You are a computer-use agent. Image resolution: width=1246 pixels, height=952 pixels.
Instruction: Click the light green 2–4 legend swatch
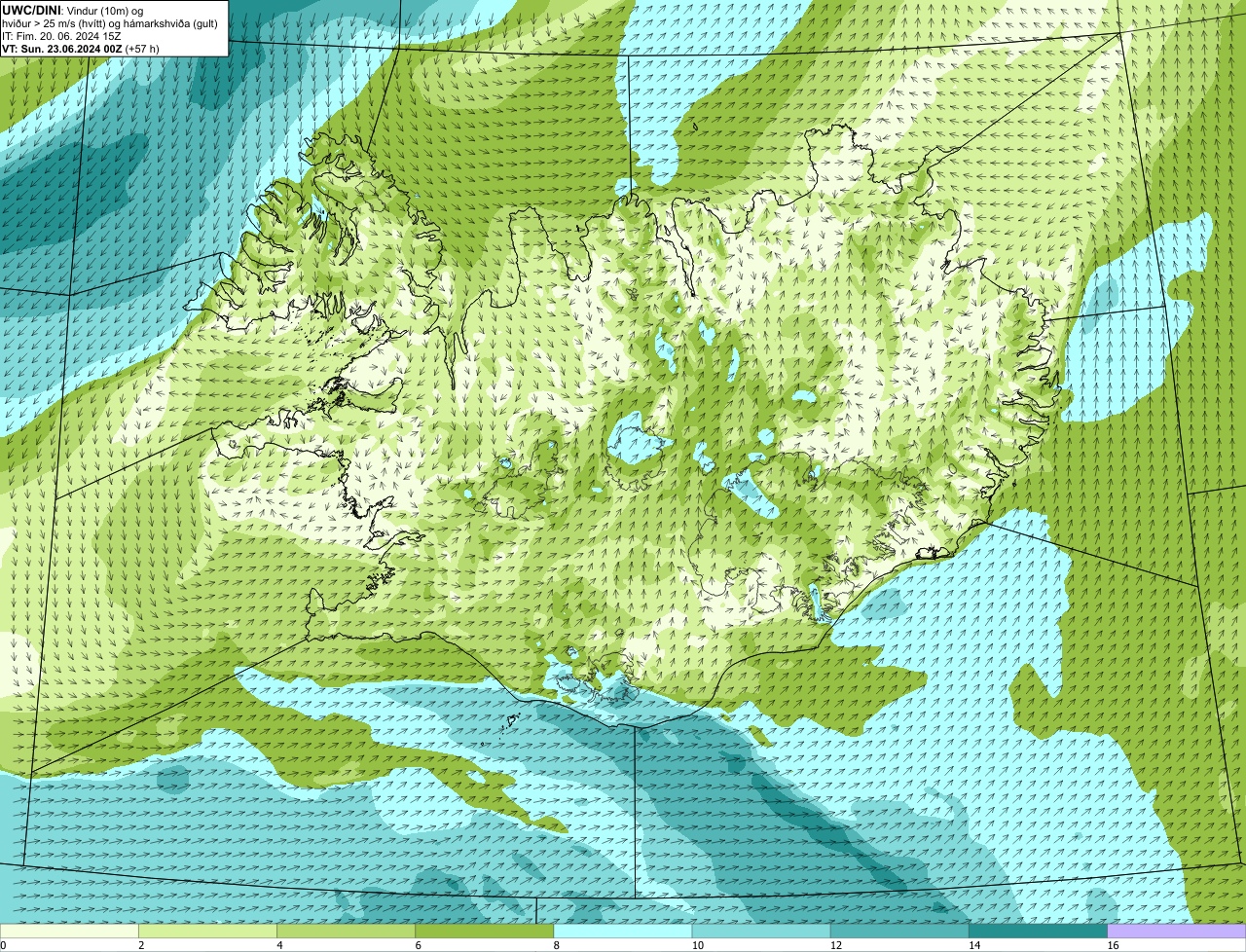point(207,931)
